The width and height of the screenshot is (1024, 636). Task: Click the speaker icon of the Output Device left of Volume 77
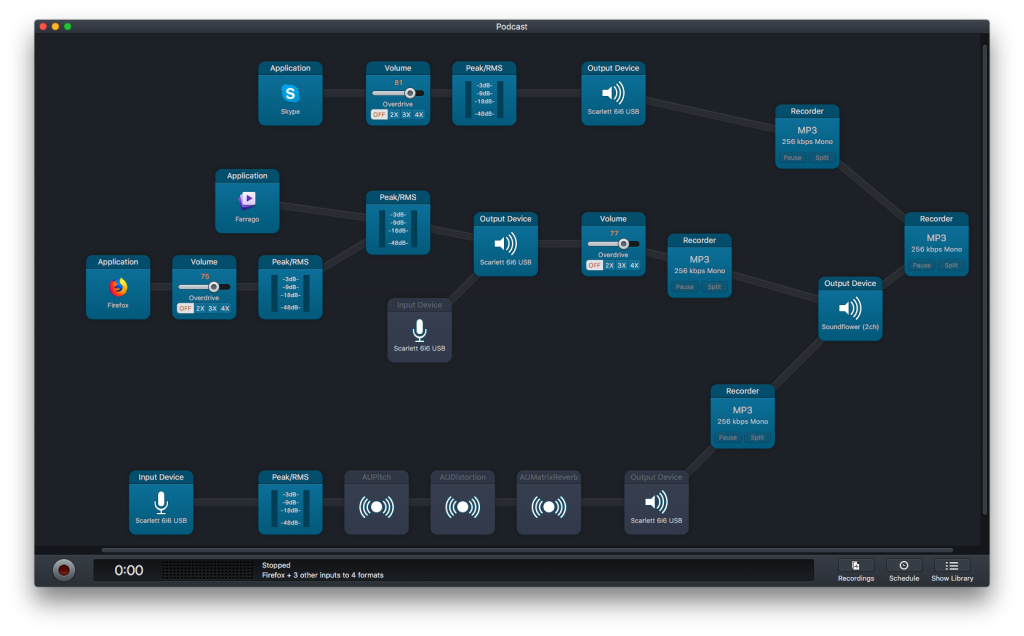505,244
